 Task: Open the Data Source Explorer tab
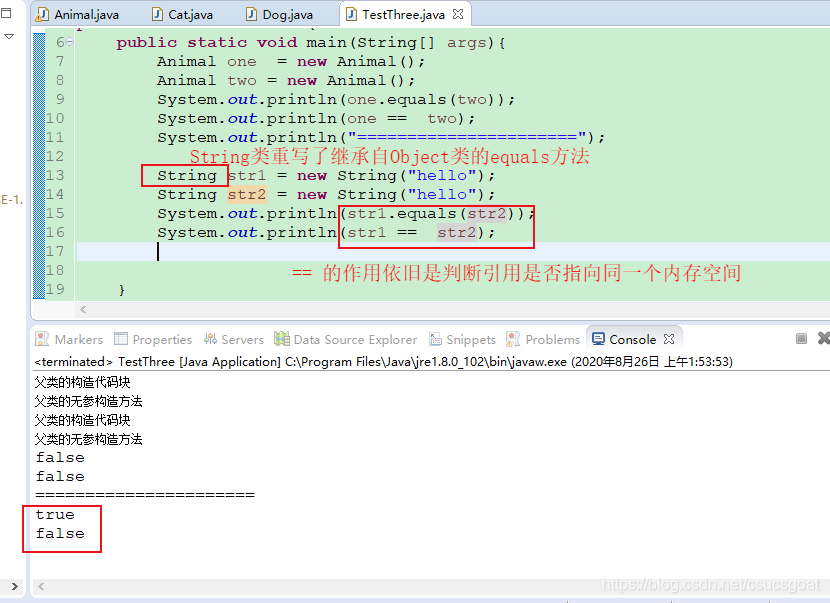click(x=346, y=339)
